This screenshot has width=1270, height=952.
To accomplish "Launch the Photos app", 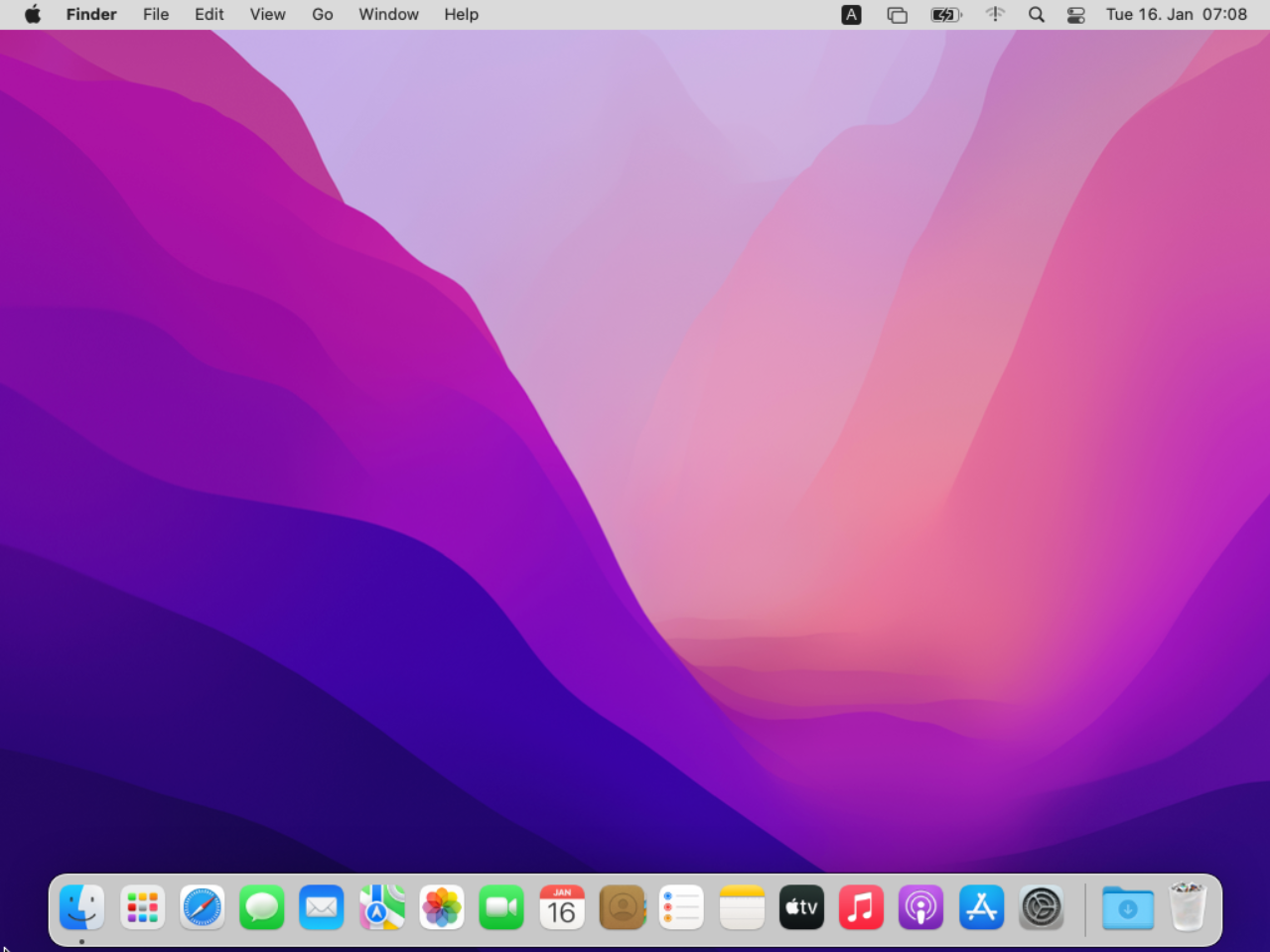I will 442,906.
